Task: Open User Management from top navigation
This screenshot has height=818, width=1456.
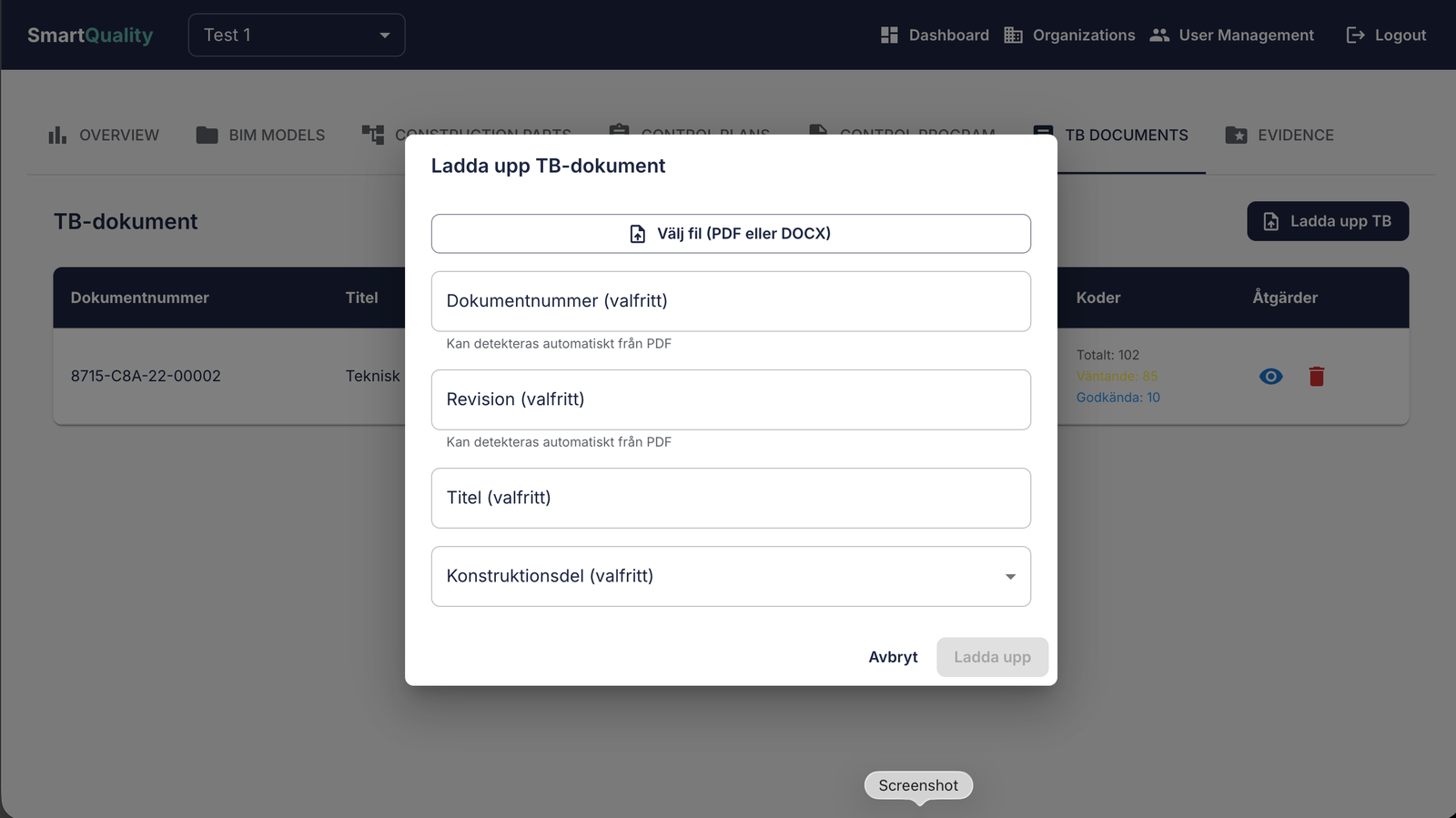Action: [x=1232, y=35]
